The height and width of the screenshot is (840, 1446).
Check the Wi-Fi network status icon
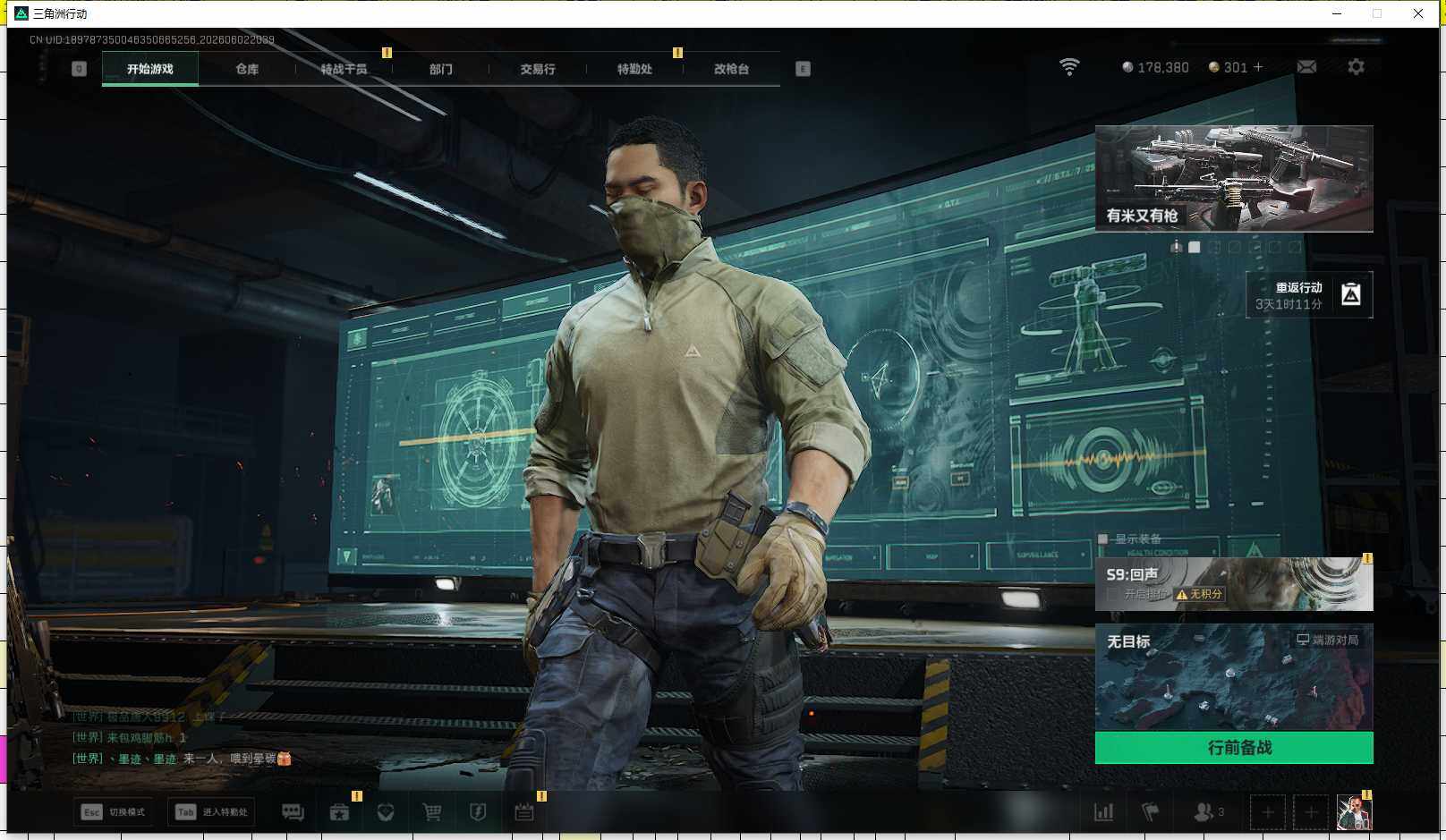[1069, 67]
